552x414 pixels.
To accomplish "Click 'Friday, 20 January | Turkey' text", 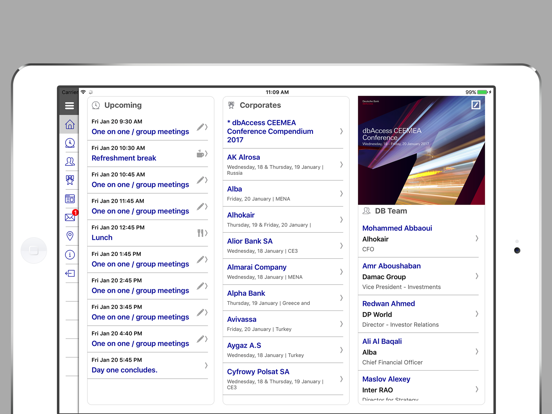I will [x=259, y=329].
